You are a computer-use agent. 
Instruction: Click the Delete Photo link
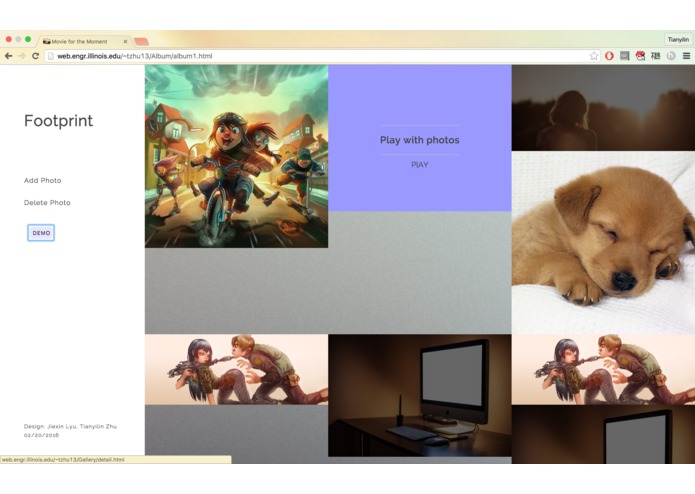tap(47, 202)
